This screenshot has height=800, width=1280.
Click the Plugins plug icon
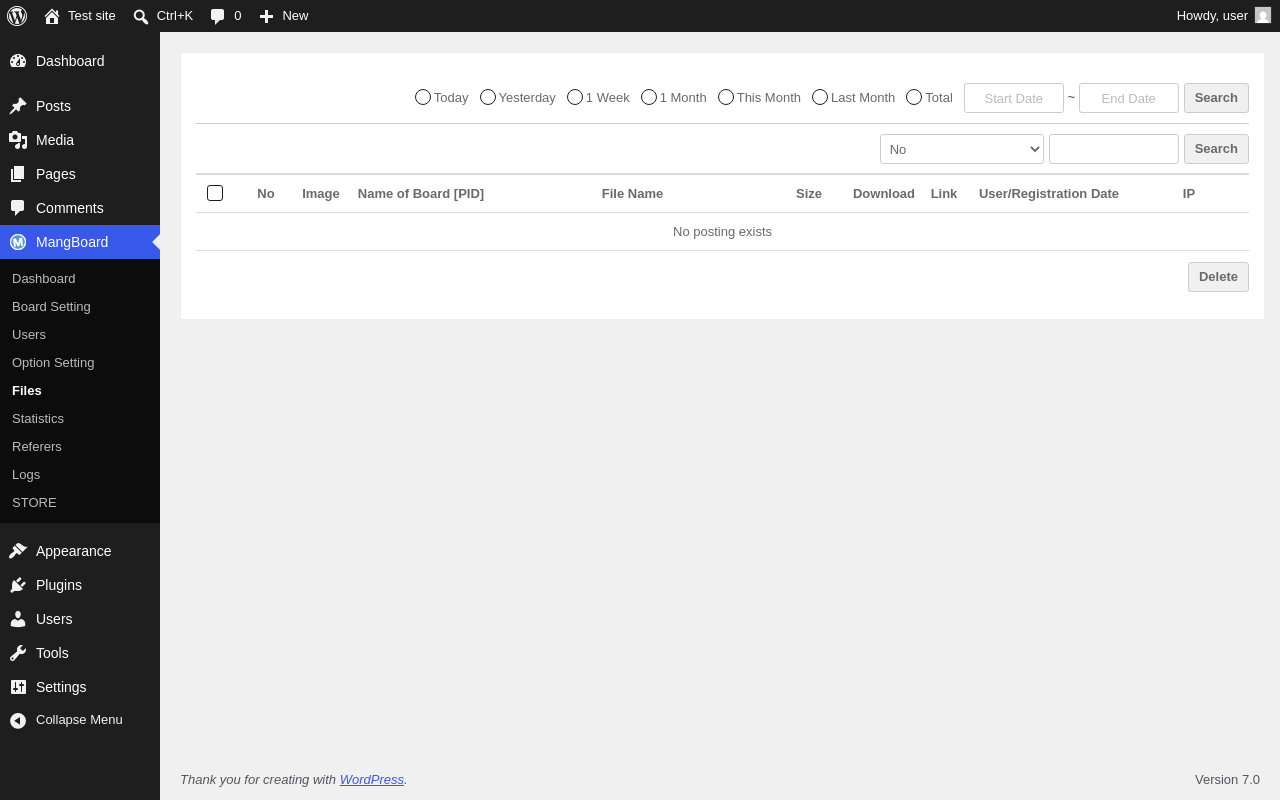click(18, 585)
